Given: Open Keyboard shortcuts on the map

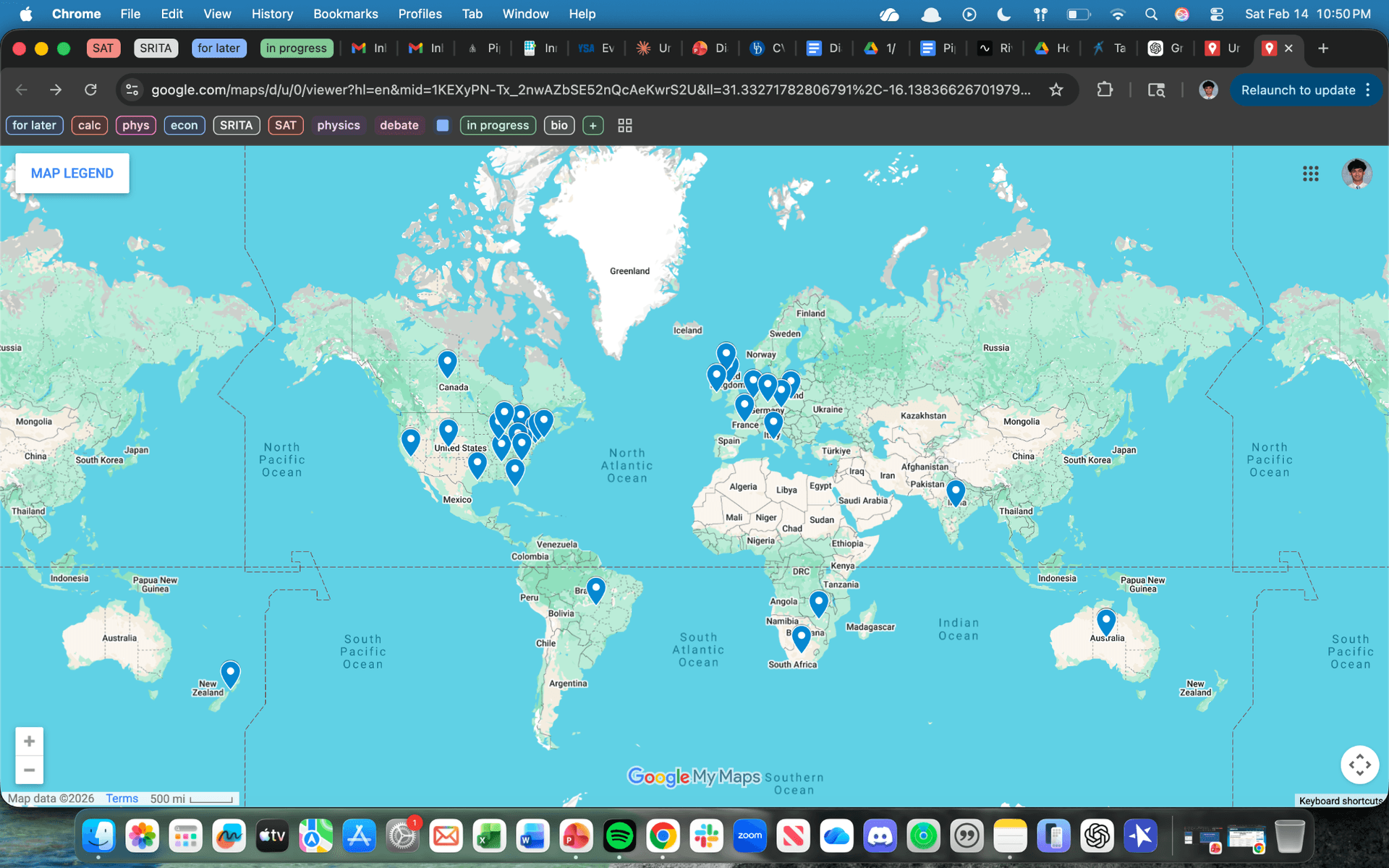Looking at the screenshot, I should (1341, 801).
